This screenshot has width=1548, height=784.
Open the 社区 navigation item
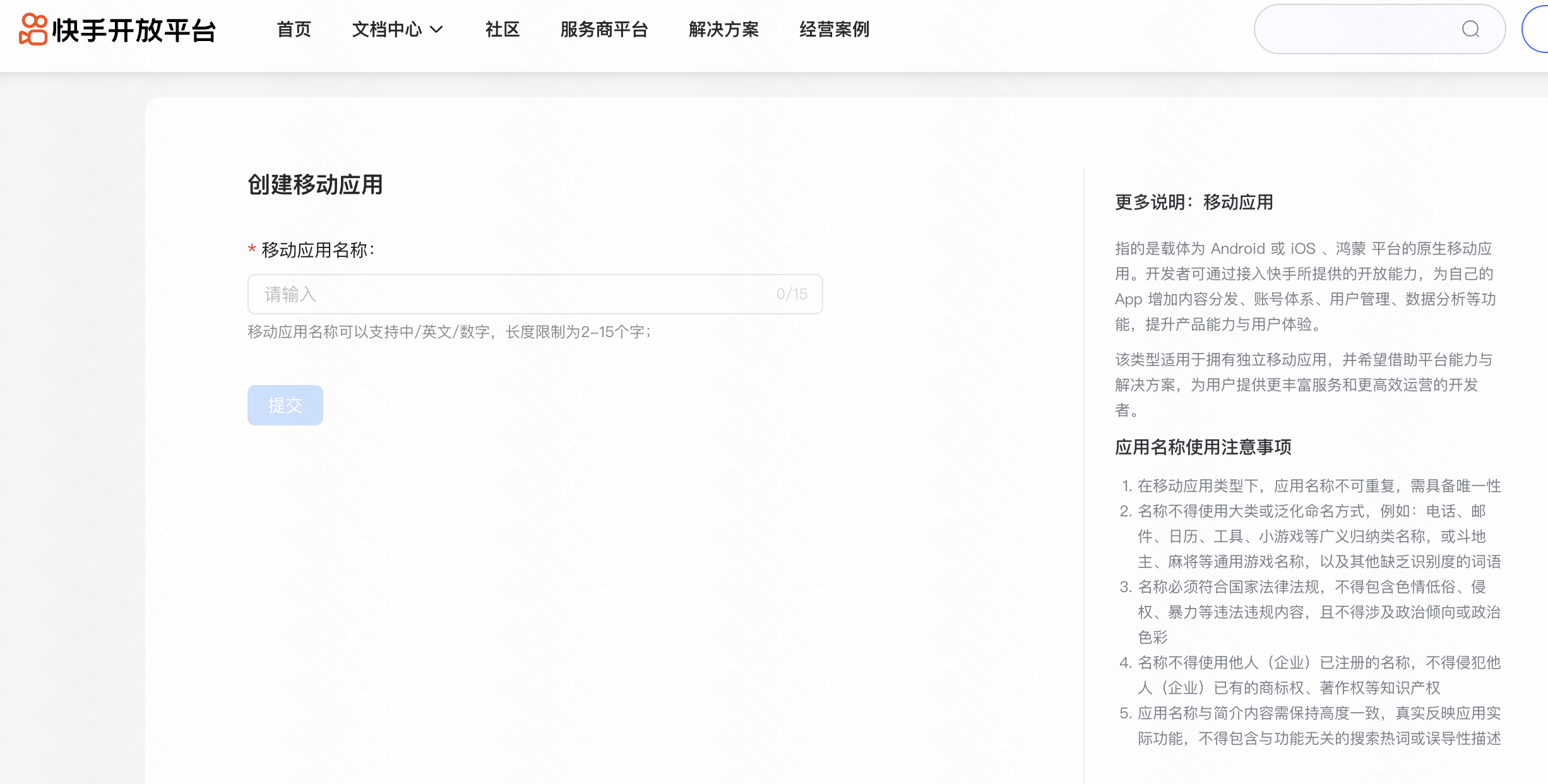[x=503, y=29]
